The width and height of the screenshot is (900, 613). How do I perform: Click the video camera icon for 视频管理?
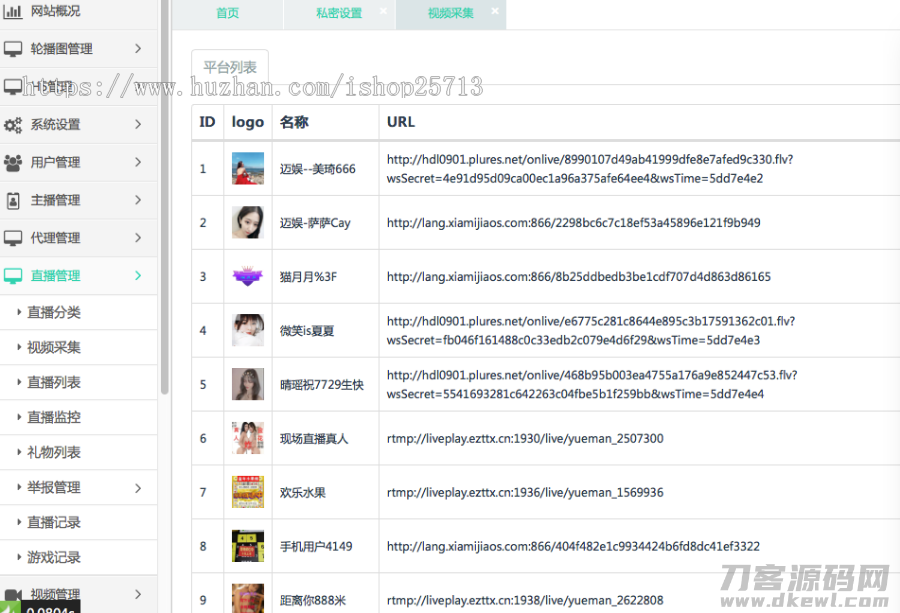point(13,594)
